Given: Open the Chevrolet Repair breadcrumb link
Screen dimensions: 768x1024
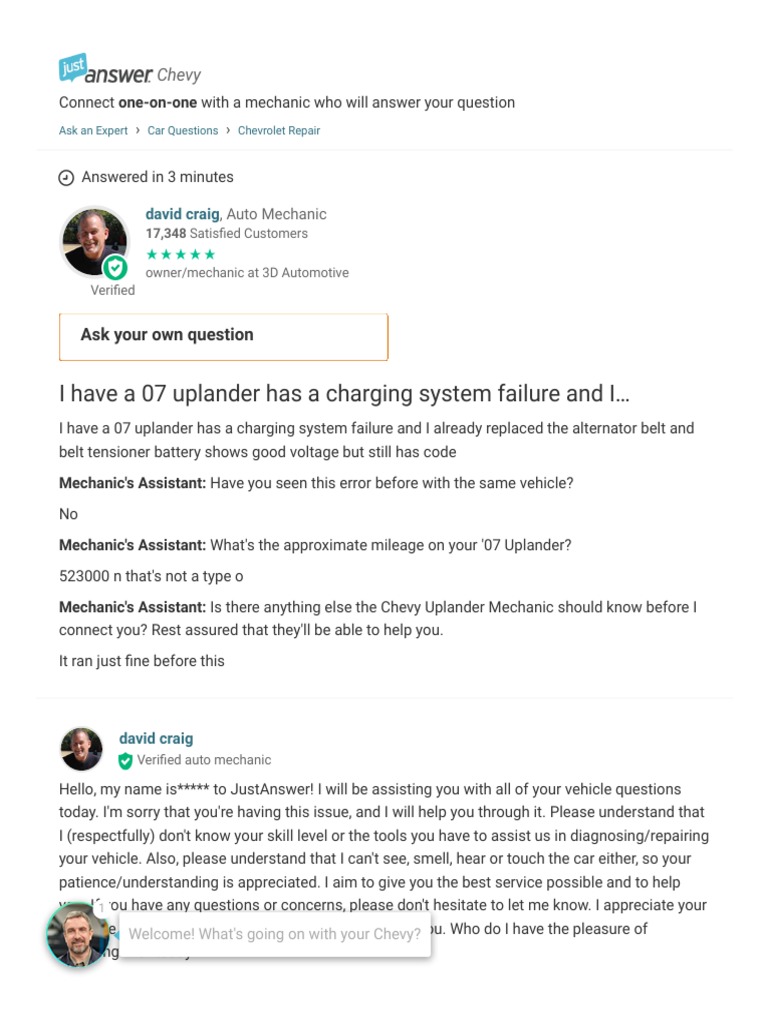Looking at the screenshot, I should [279, 130].
